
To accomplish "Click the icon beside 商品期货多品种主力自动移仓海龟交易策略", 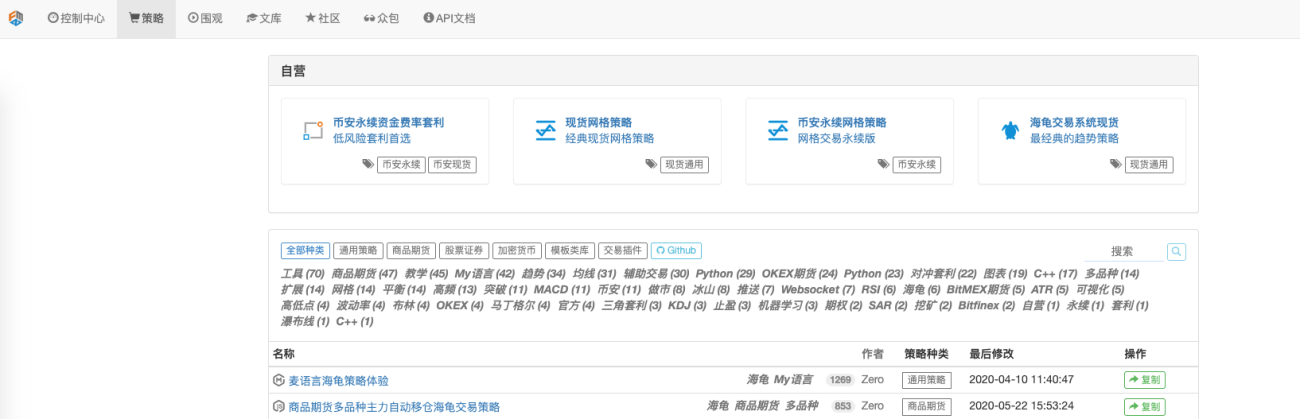I will click(279, 406).
